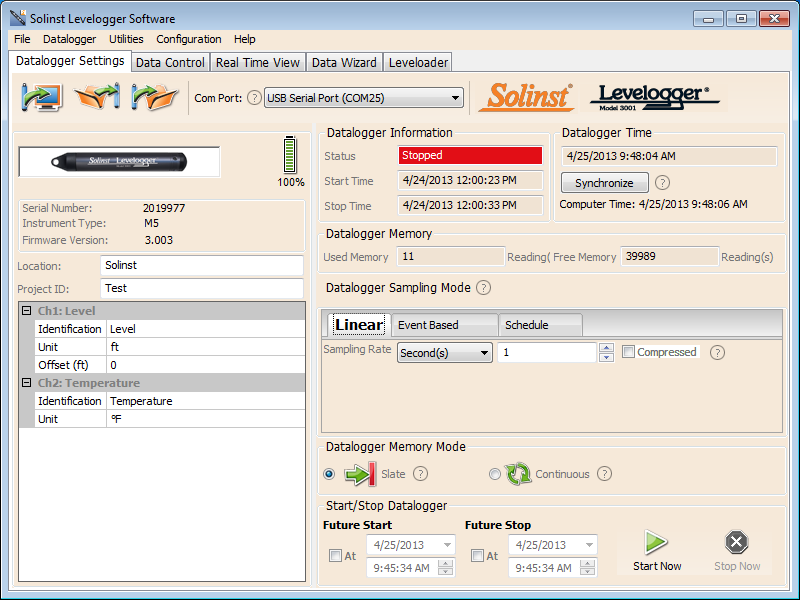Decrease sampling rate value with down arrow
The width and height of the screenshot is (800, 614).
[606, 357]
